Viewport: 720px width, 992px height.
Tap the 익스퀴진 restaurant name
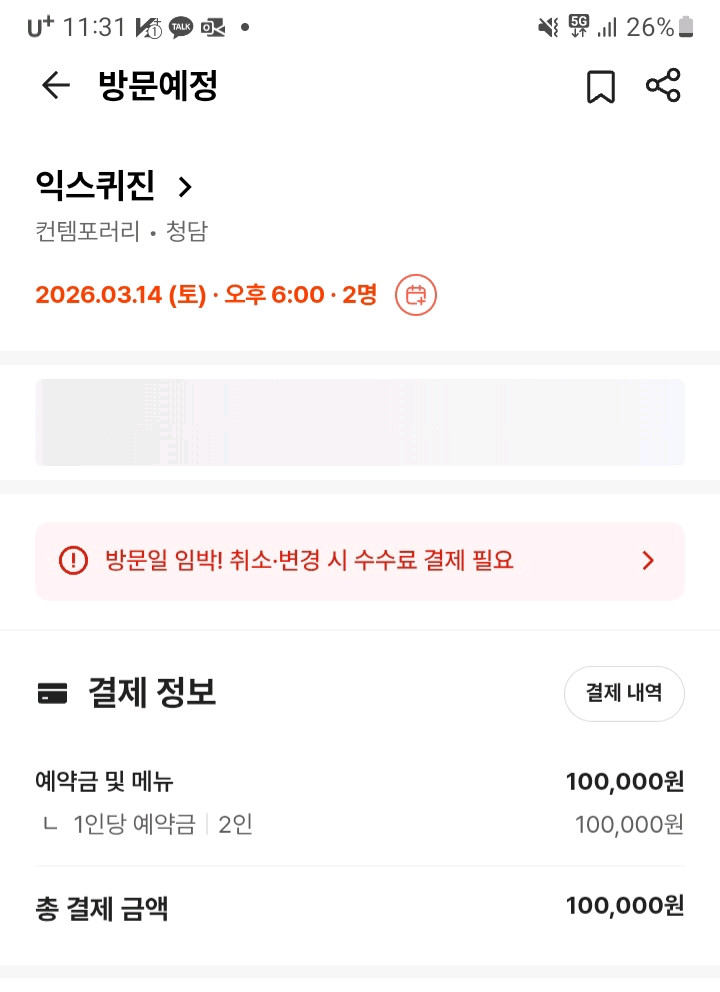[95, 185]
